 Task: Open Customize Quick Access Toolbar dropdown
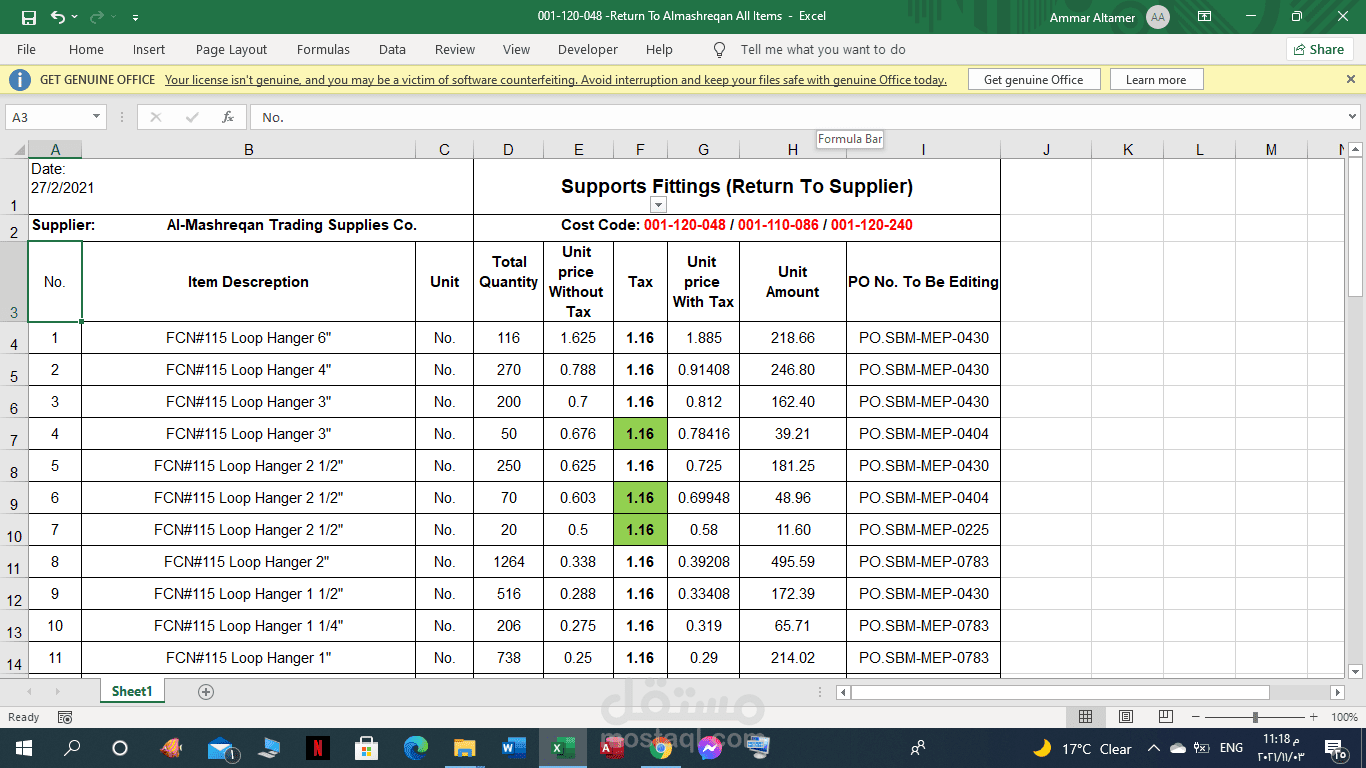[135, 17]
